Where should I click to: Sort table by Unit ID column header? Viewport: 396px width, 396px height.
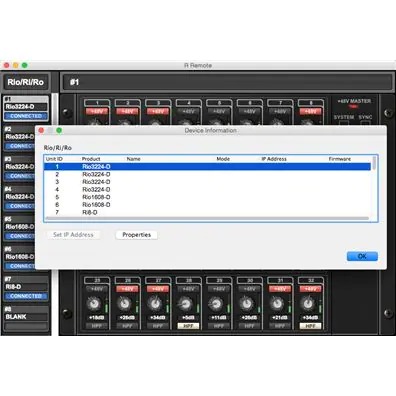coord(54,159)
